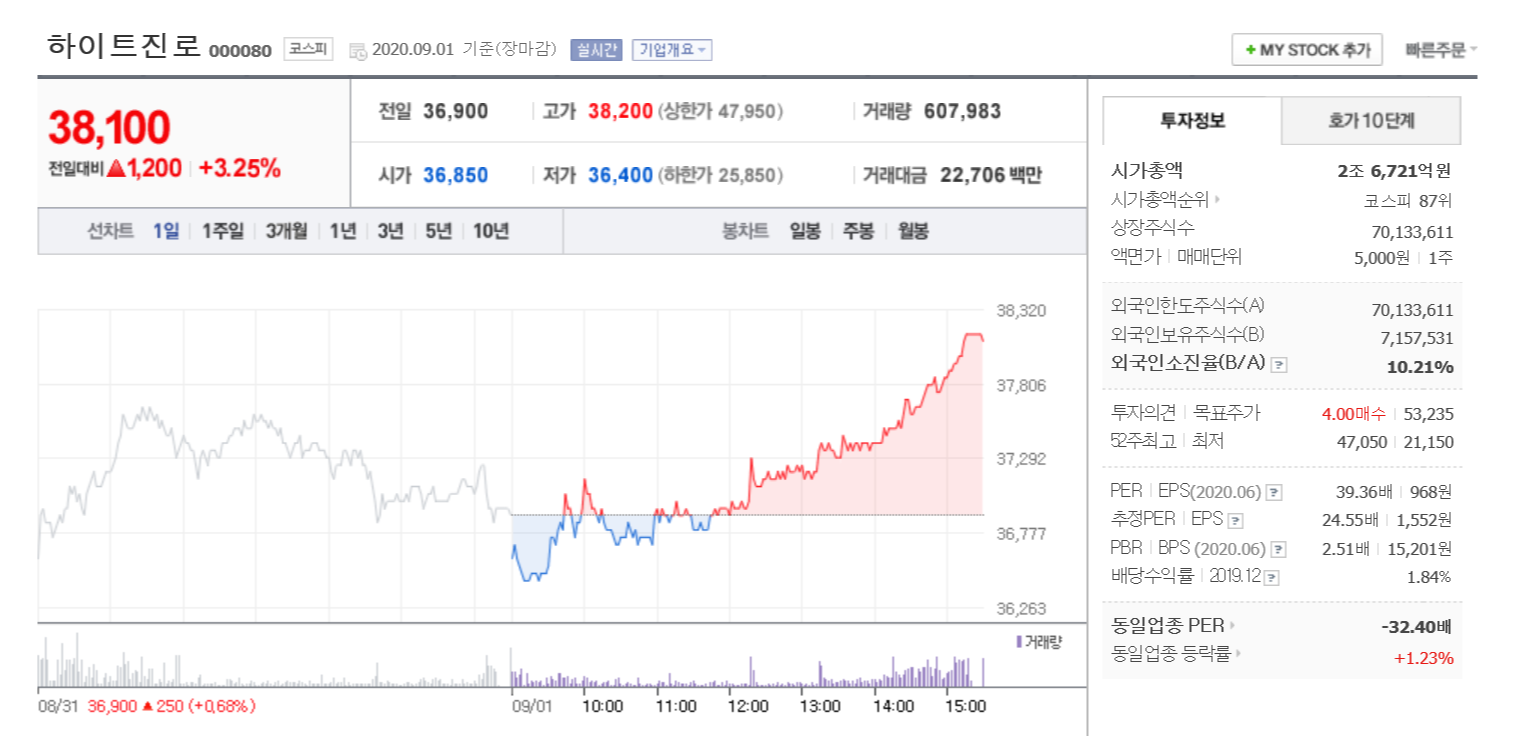
Task: Click the help icon next to 배당수익률 2019.12
Action: tap(1271, 577)
